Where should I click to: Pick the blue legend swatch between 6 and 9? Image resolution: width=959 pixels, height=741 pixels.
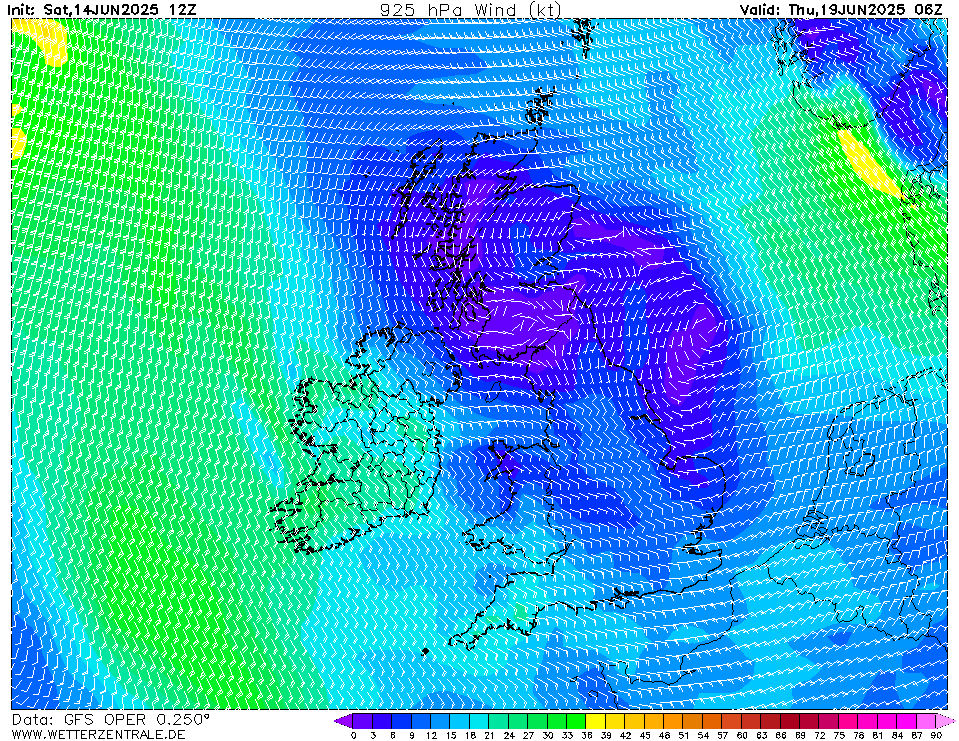(401, 721)
